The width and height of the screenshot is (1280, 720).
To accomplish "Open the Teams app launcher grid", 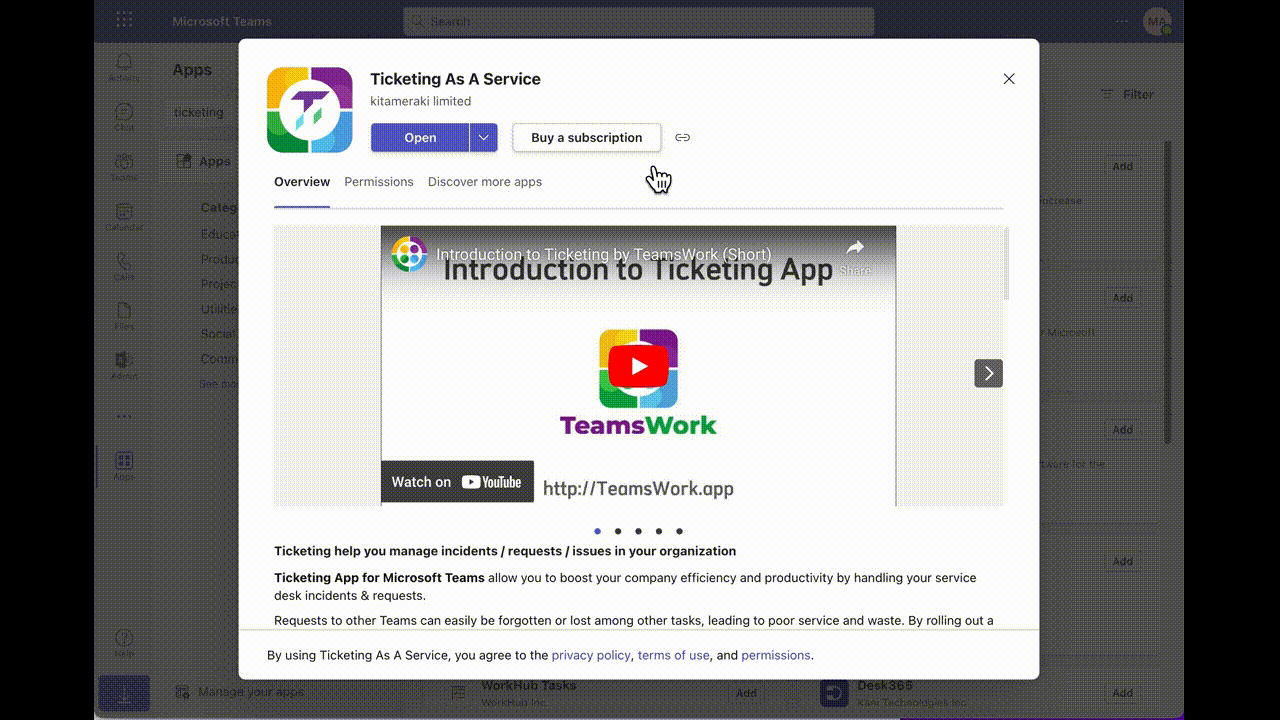I will pyautogui.click(x=124, y=20).
